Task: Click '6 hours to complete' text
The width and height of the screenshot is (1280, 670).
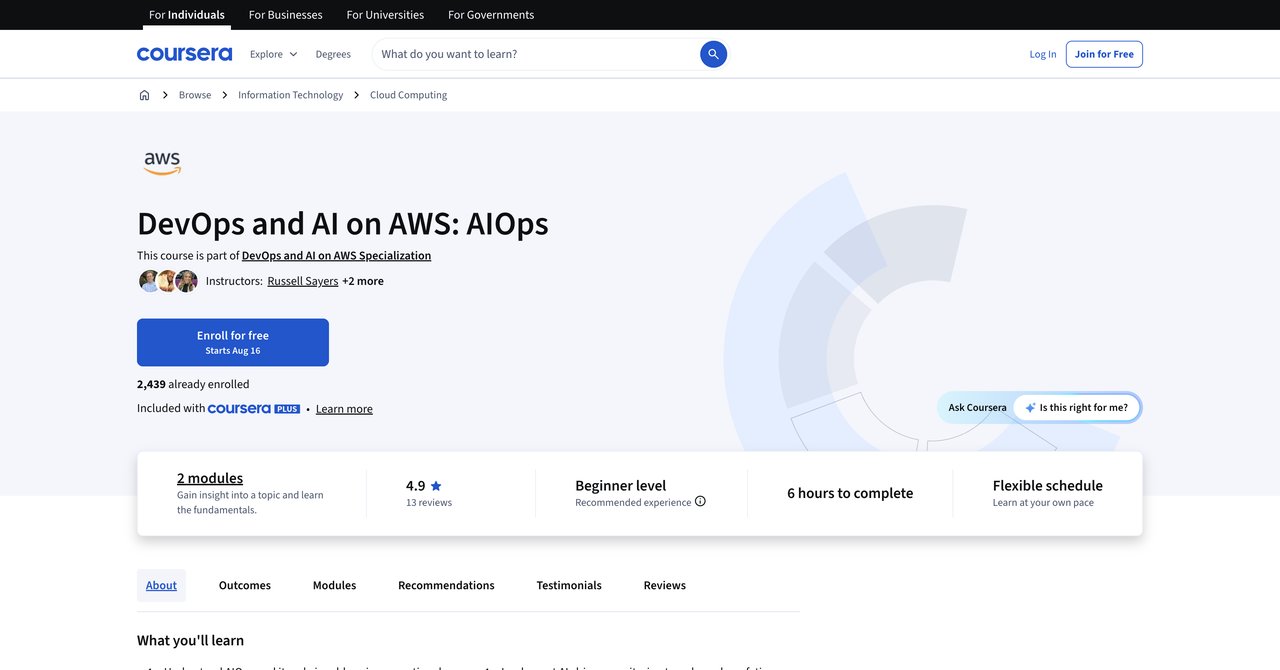Action: (850, 493)
